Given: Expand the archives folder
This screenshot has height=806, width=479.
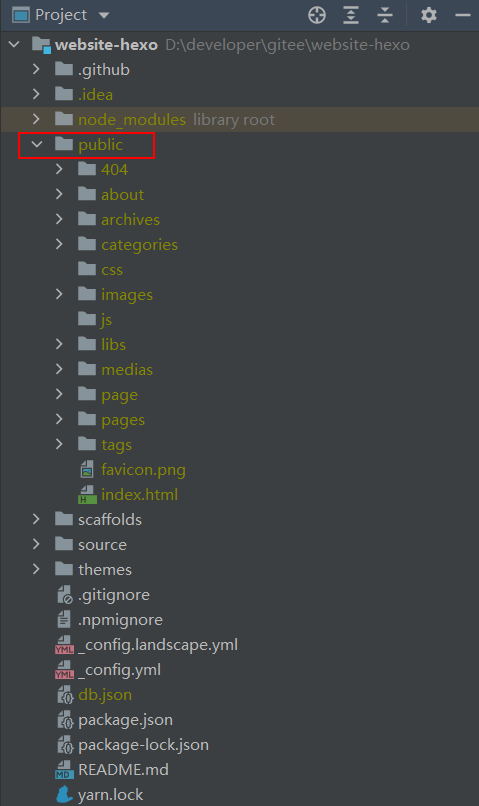Looking at the screenshot, I should pyautogui.click(x=59, y=219).
